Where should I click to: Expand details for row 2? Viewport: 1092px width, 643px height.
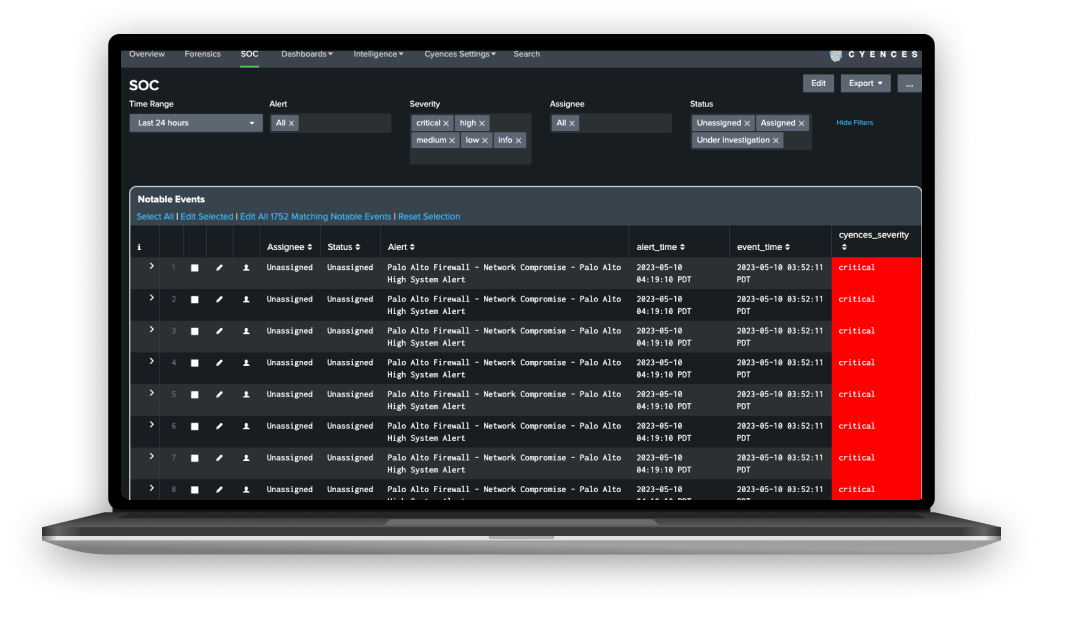[151, 298]
